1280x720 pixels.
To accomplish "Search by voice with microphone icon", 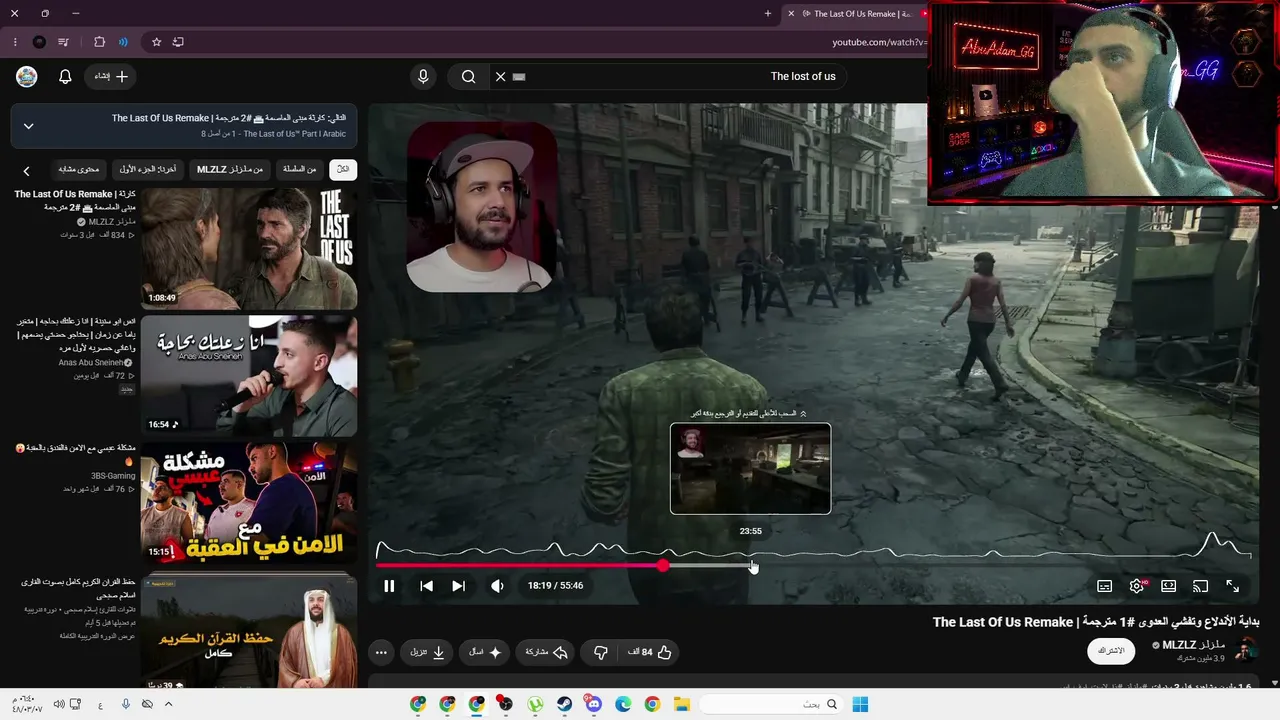I will [x=423, y=77].
